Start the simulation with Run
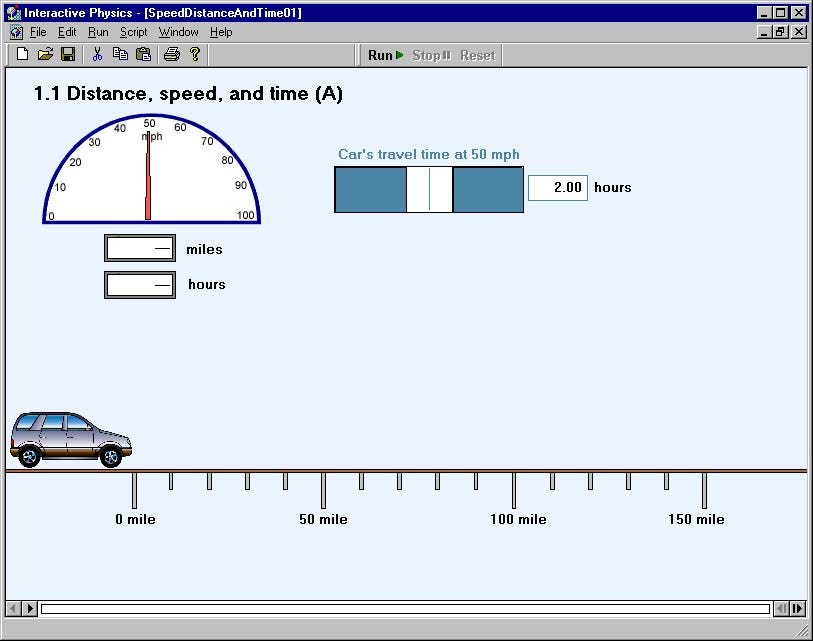This screenshot has height=641, width=813. pos(385,55)
